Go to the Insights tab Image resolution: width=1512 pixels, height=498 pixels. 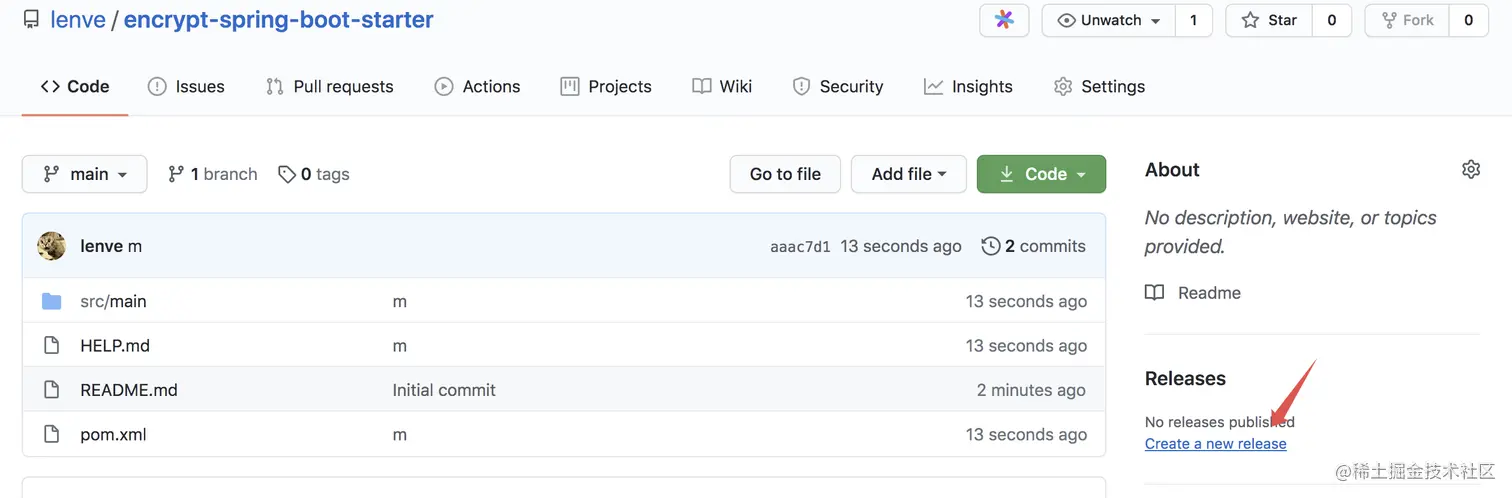pos(968,87)
